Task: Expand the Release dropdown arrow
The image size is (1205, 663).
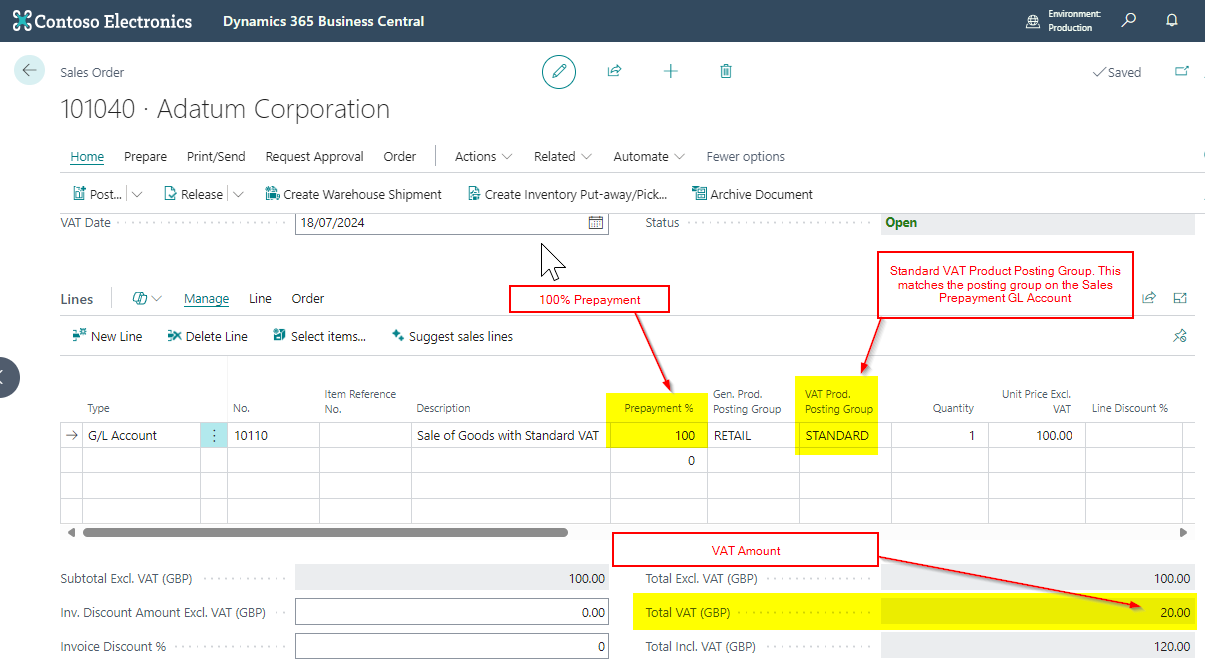Action: (x=238, y=194)
